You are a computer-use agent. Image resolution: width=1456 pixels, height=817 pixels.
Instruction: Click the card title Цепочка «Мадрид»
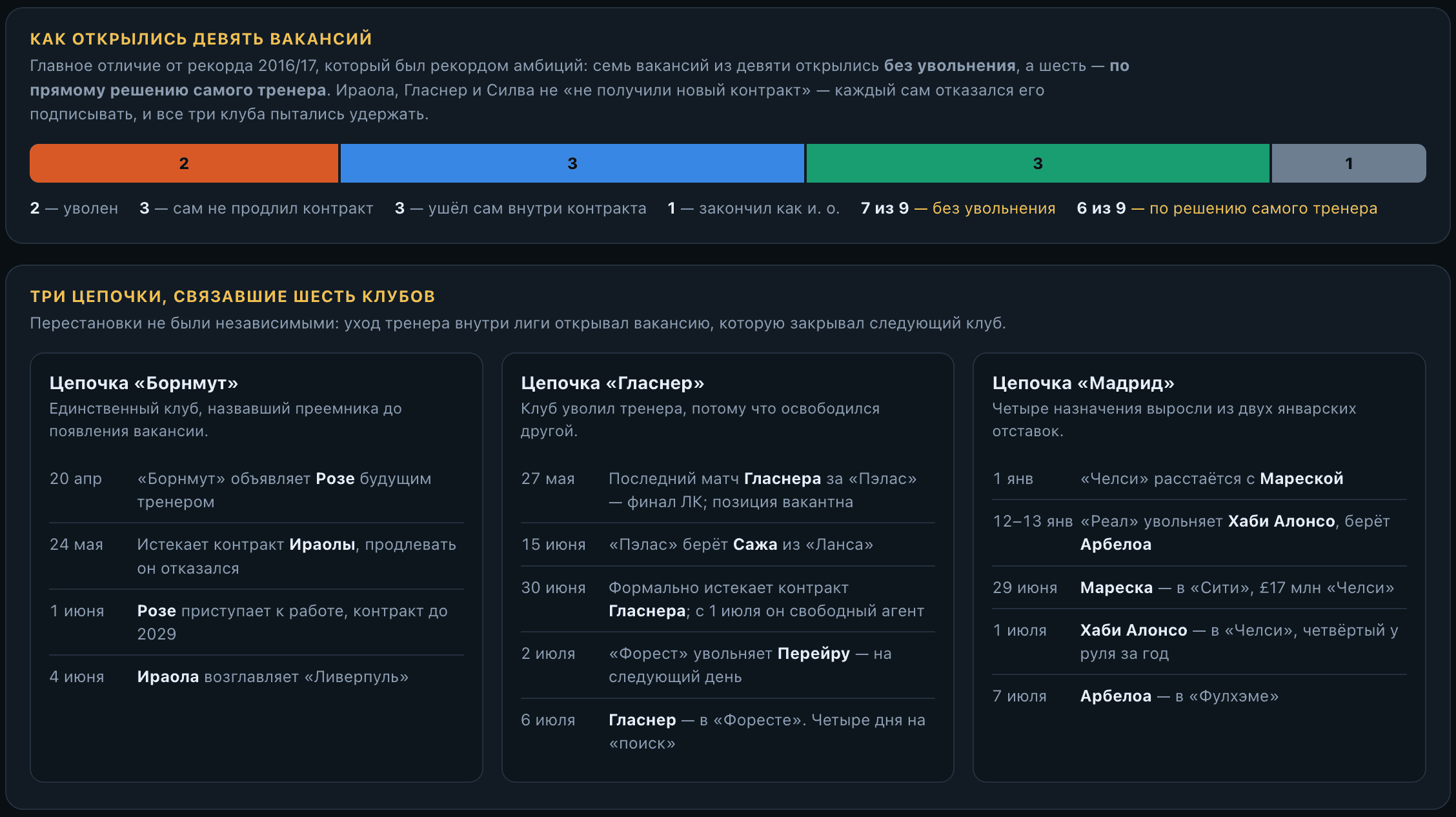pyautogui.click(x=1084, y=383)
